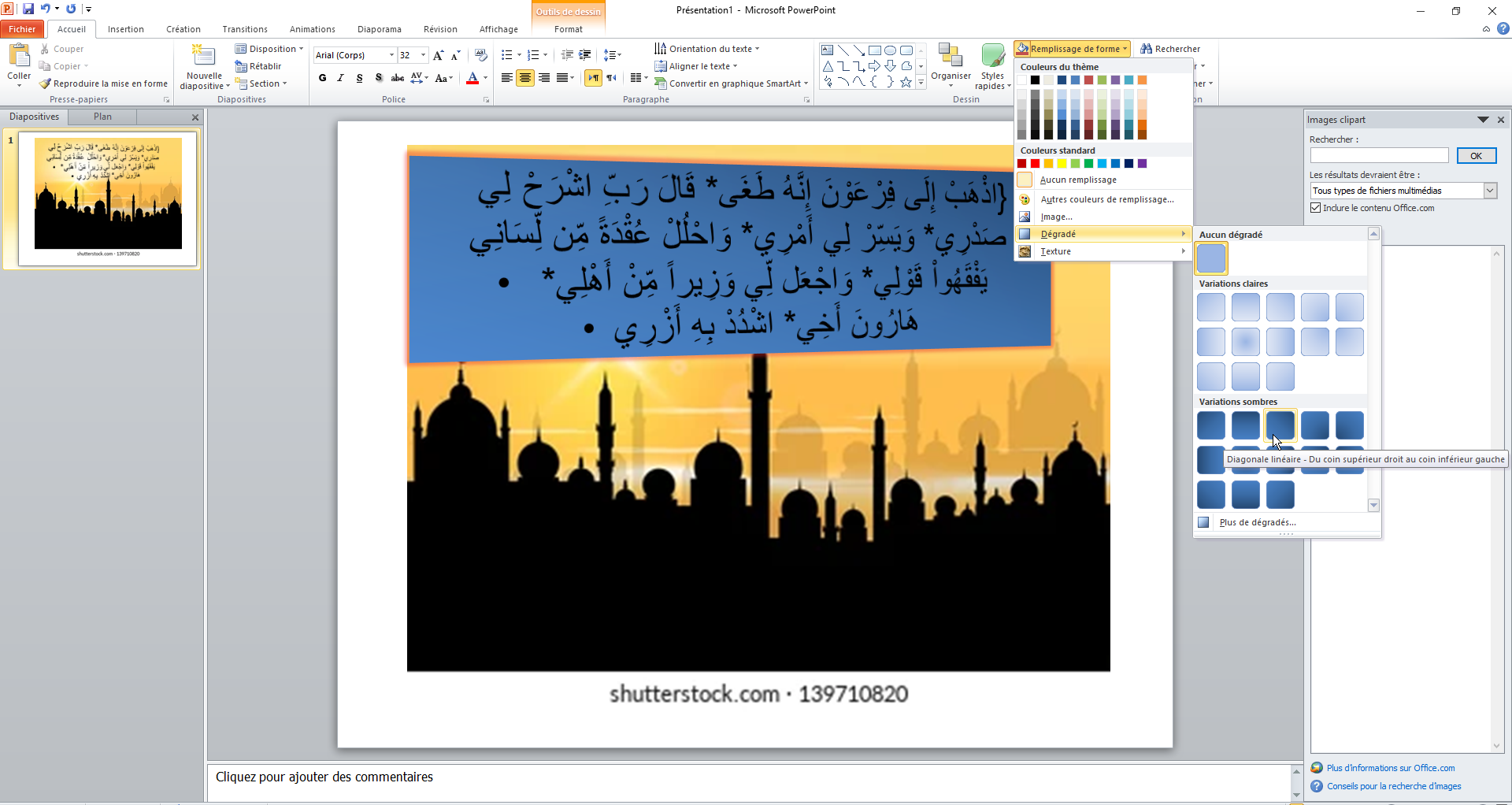Pick purple standard color swatch
This screenshot has height=805, width=1512.
[x=1142, y=164]
